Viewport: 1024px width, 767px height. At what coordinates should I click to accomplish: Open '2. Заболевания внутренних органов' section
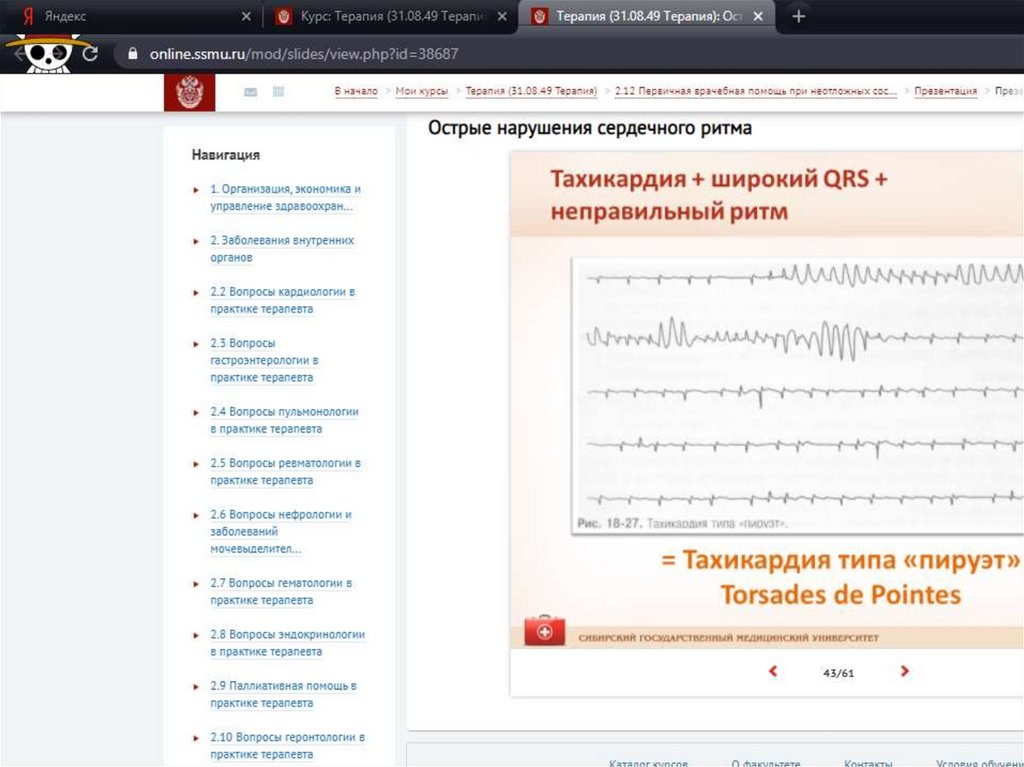(x=282, y=249)
